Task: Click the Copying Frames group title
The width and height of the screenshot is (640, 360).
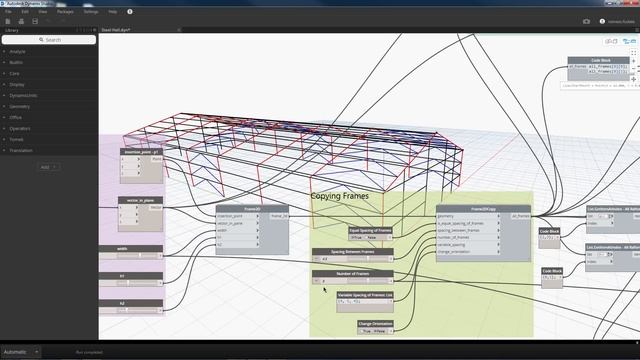Action: pyautogui.click(x=340, y=196)
